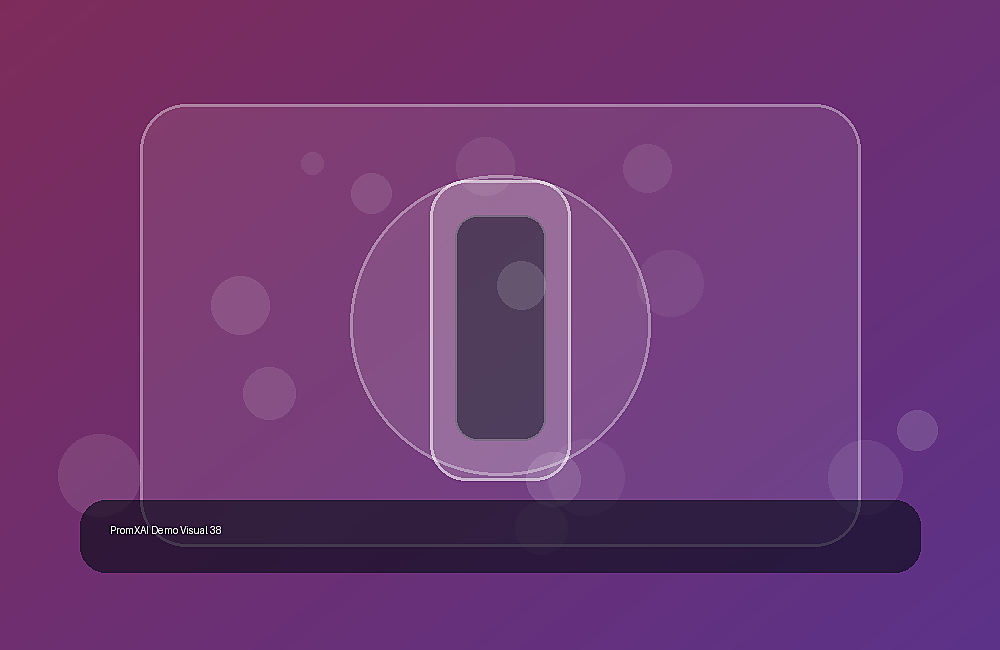Click the bubble just right of the central circle

point(670,283)
